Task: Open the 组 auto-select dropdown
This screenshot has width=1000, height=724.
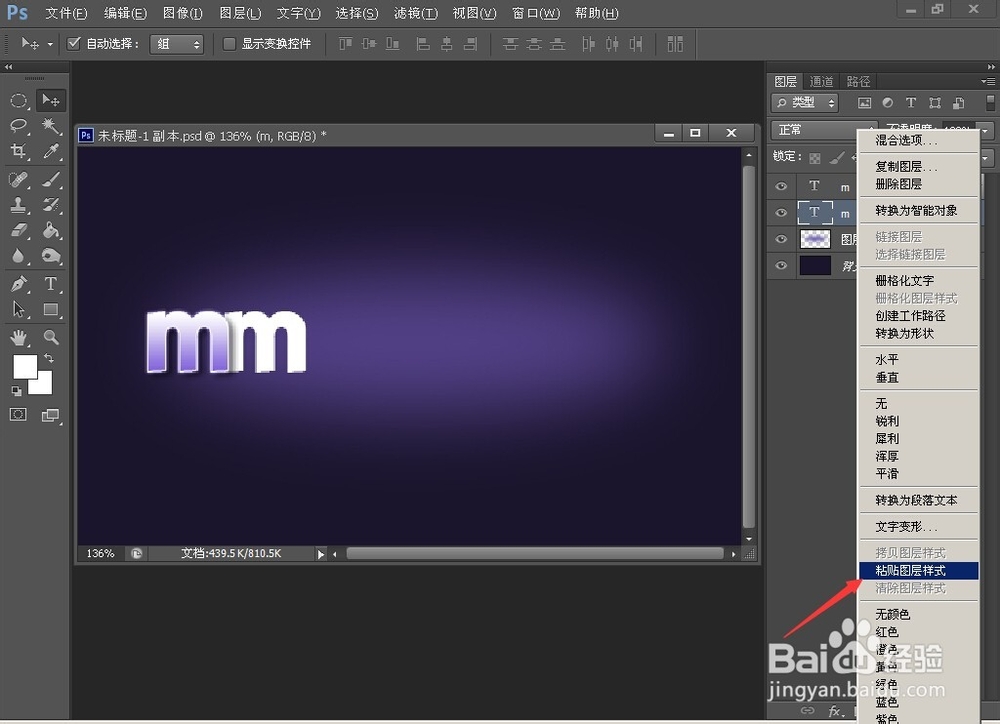Action: pyautogui.click(x=177, y=44)
